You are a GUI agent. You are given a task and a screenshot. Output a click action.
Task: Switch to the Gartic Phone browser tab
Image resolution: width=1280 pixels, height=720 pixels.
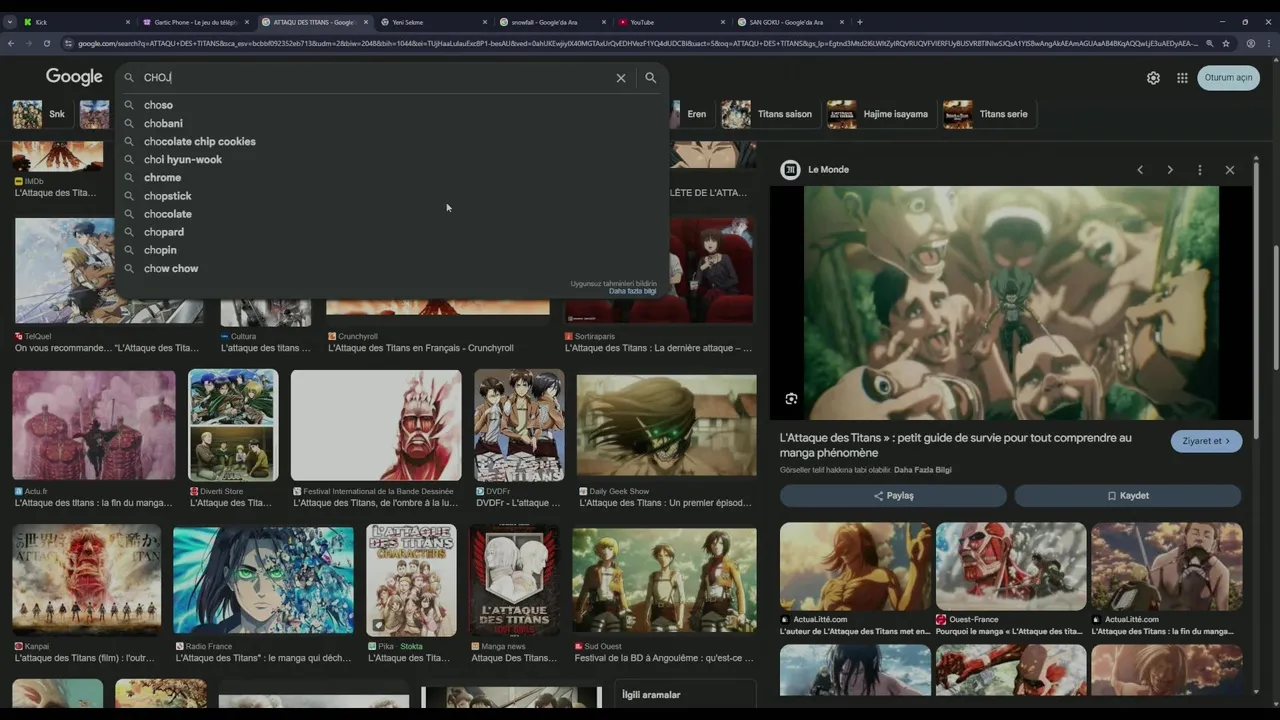pyautogui.click(x=195, y=22)
